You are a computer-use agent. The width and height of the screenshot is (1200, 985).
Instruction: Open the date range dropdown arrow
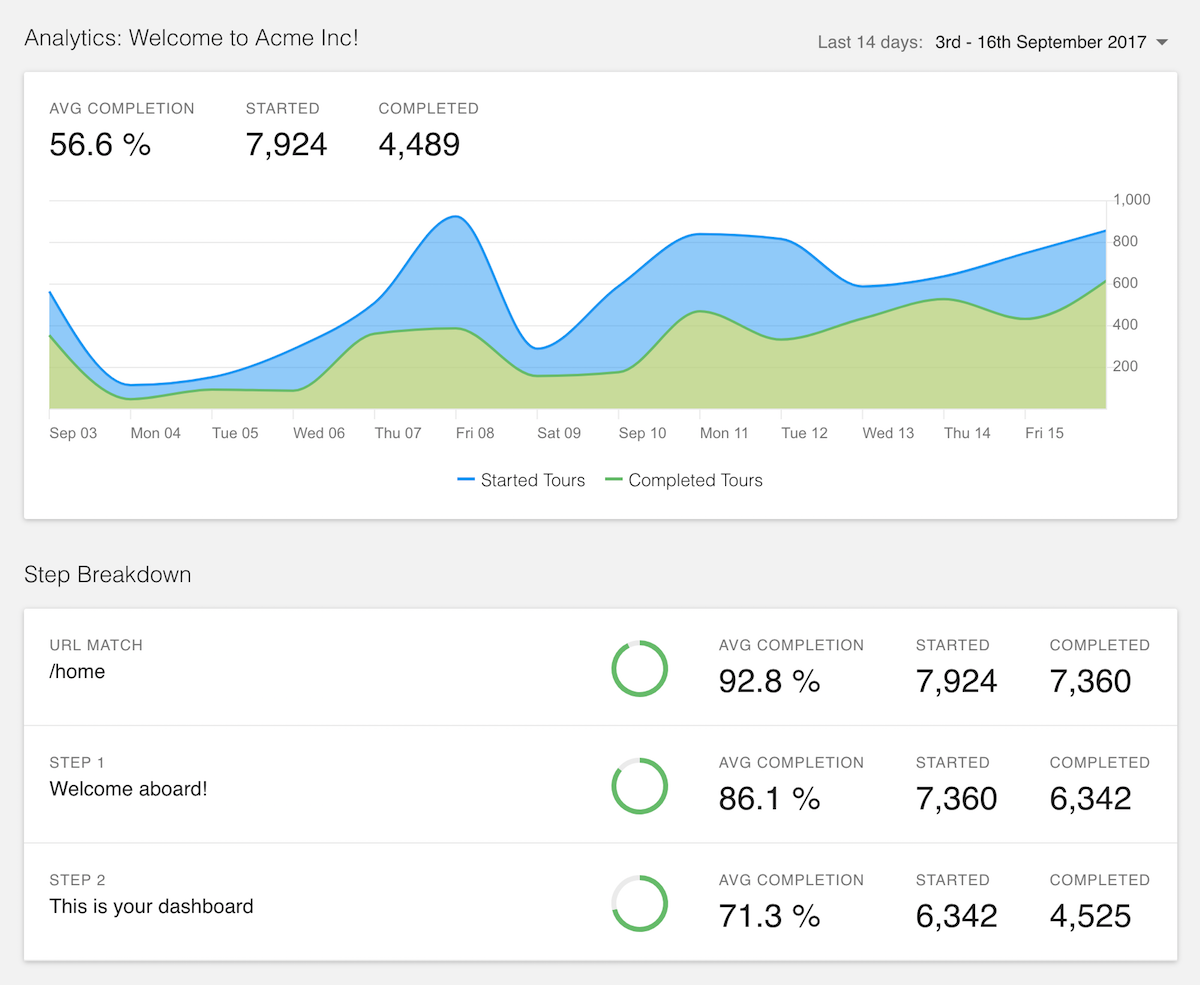(1161, 43)
